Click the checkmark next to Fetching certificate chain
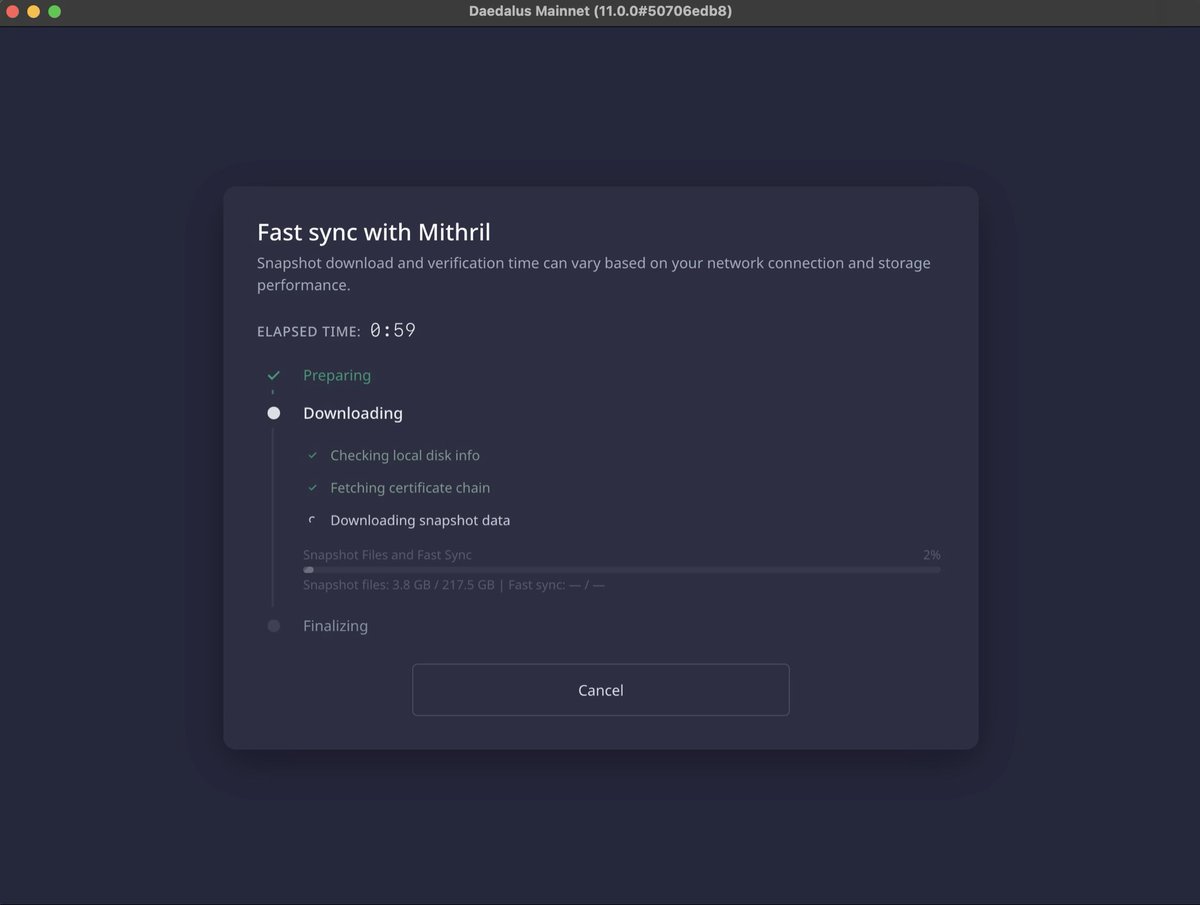Screen dimensions: 1200x905 [x=312, y=488]
